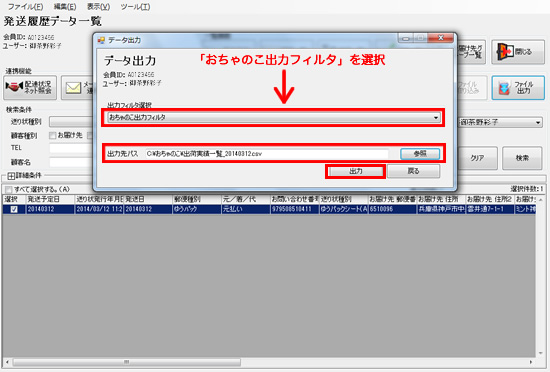Open the ツール(T) menu
The width and height of the screenshot is (550, 372).
click(x=135, y=7)
